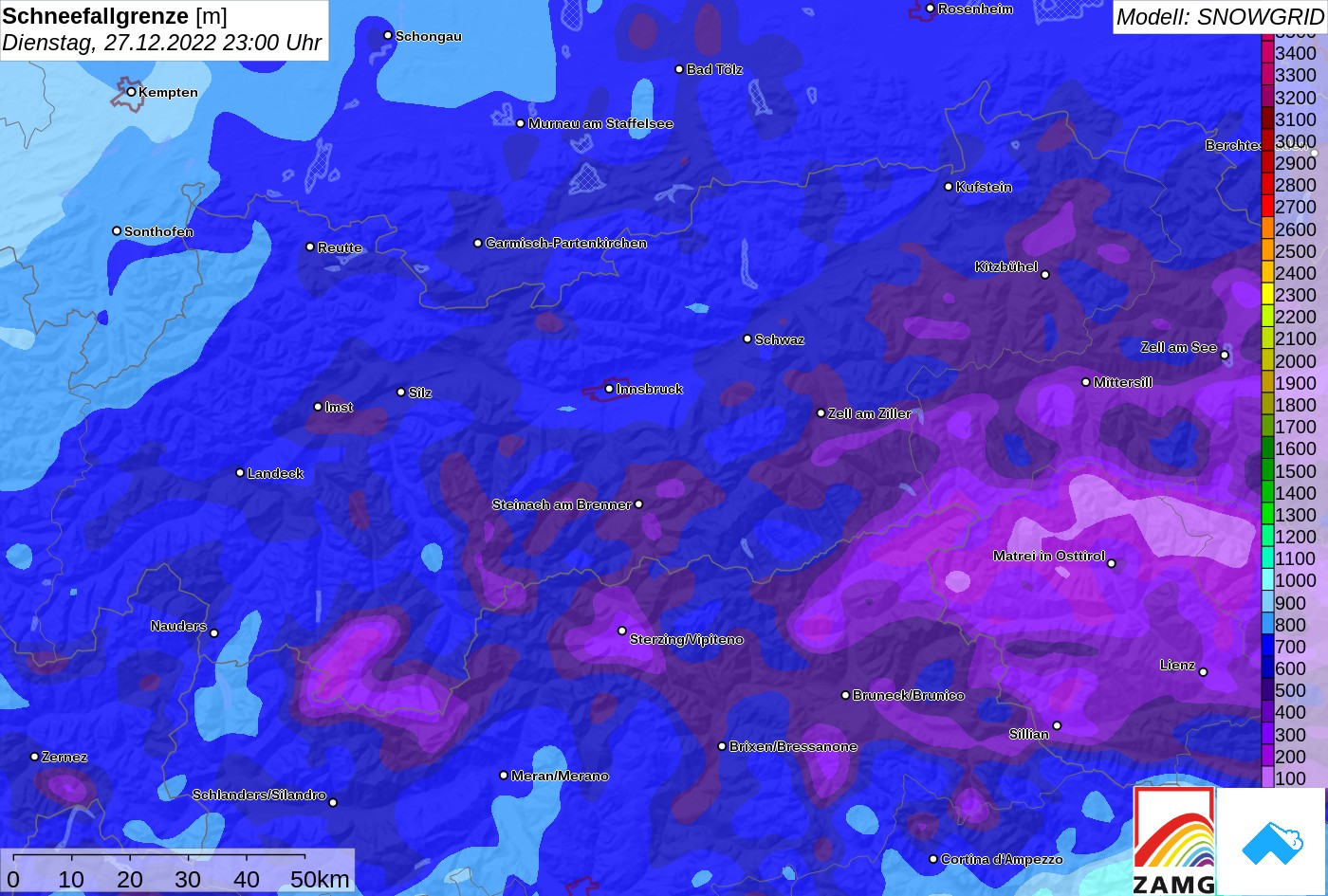Click the "Zell am See" label
Screen dimensions: 1328x896
[1178, 347]
